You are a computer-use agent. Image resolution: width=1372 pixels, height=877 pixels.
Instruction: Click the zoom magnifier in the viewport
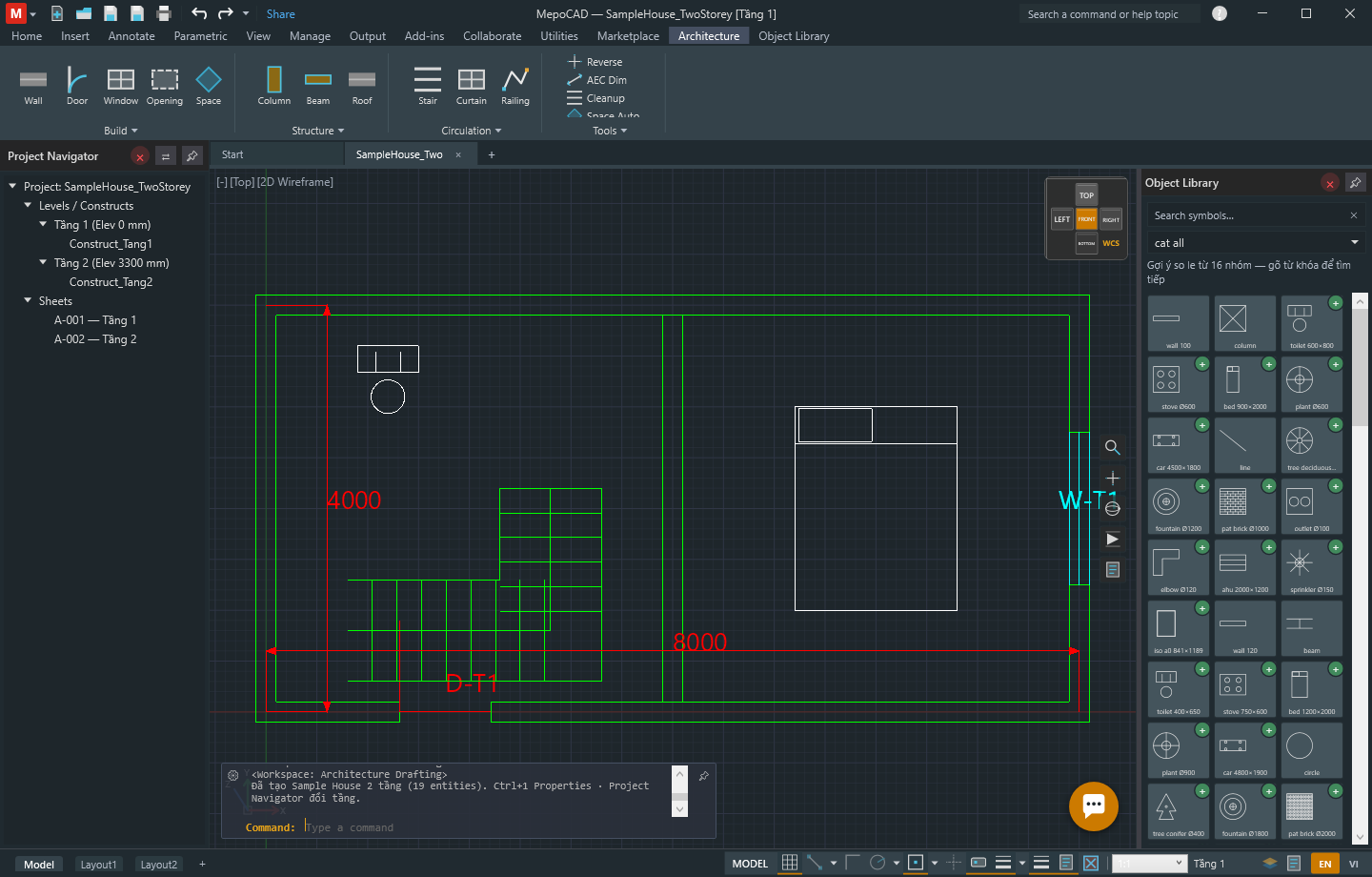1112,447
